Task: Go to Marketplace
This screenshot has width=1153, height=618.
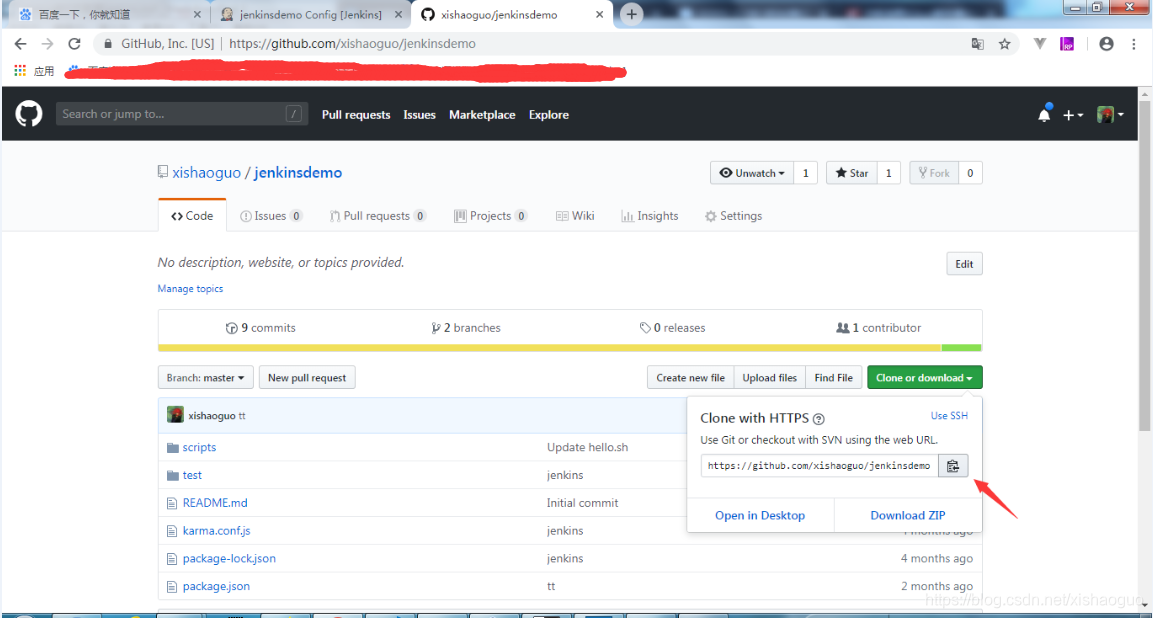Action: [x=482, y=115]
